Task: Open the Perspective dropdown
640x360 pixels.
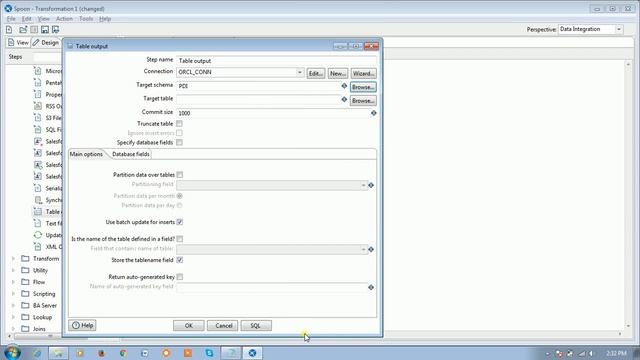Action: pos(619,29)
